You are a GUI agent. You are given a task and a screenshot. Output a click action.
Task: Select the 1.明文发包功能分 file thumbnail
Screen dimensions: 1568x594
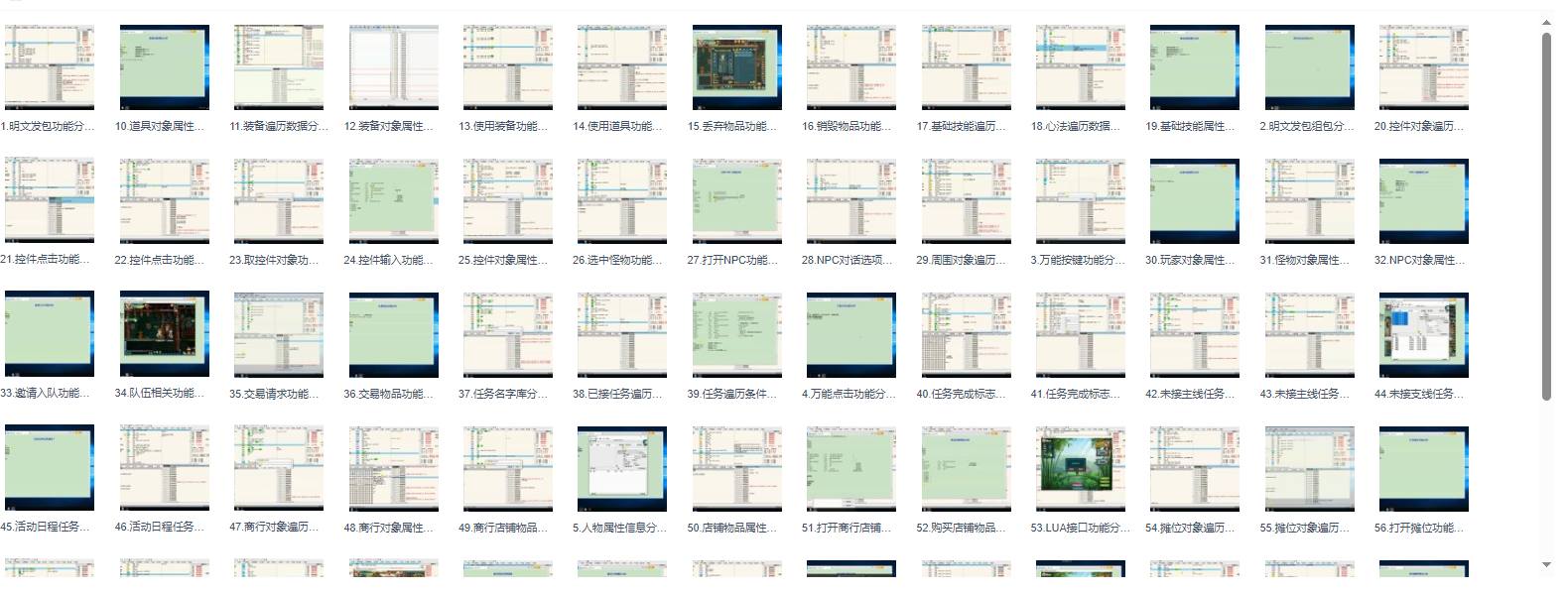point(50,67)
